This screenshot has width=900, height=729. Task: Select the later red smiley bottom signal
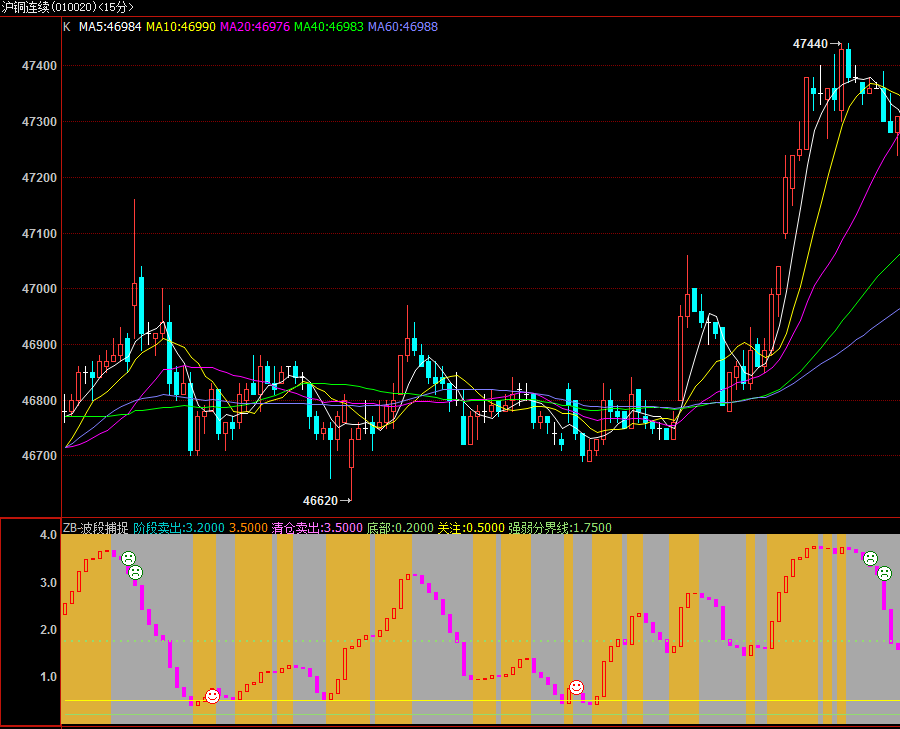point(576,687)
